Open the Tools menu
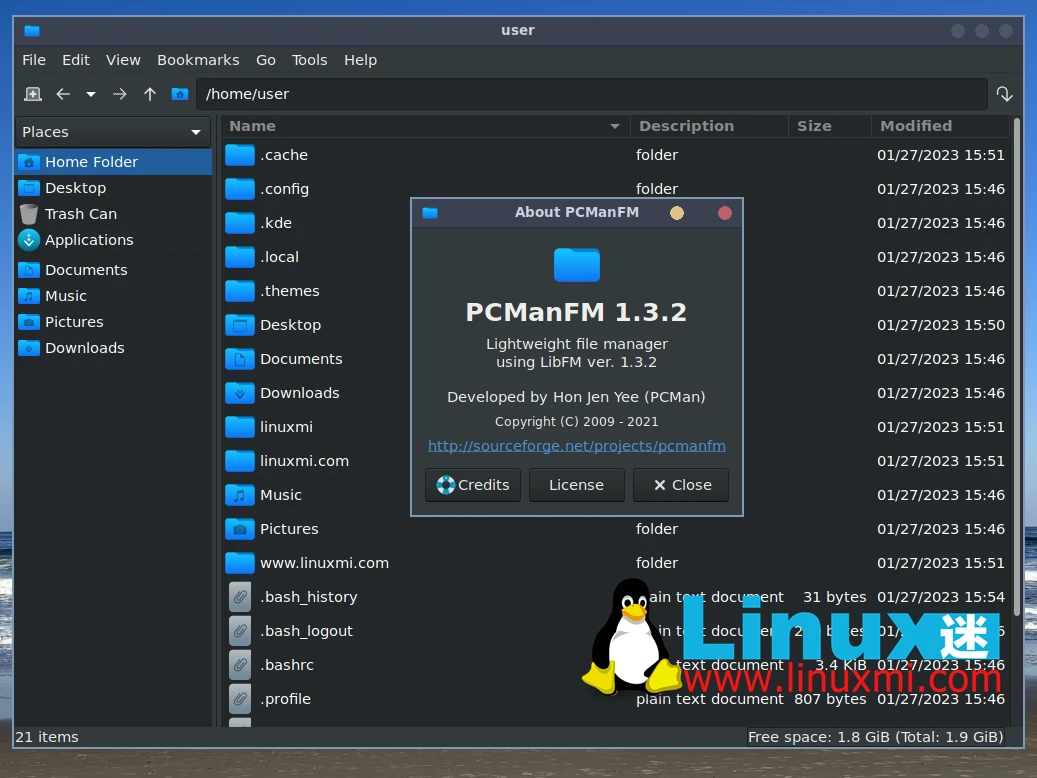This screenshot has height=778, width=1037. click(310, 60)
